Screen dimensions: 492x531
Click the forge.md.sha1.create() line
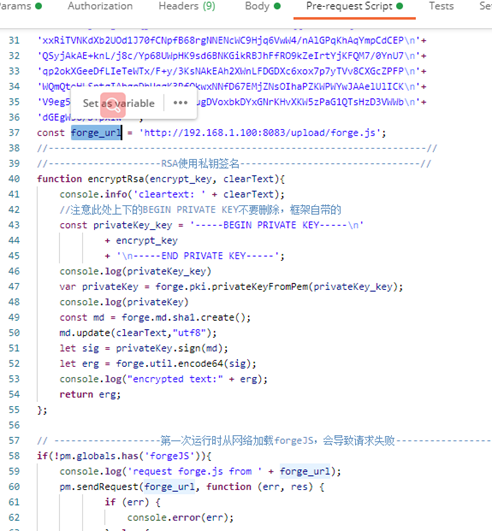point(155,318)
